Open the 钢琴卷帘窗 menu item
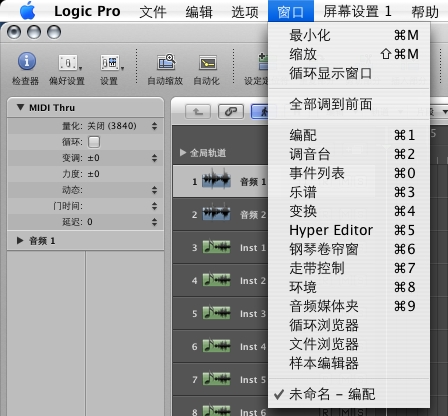 (349, 249)
